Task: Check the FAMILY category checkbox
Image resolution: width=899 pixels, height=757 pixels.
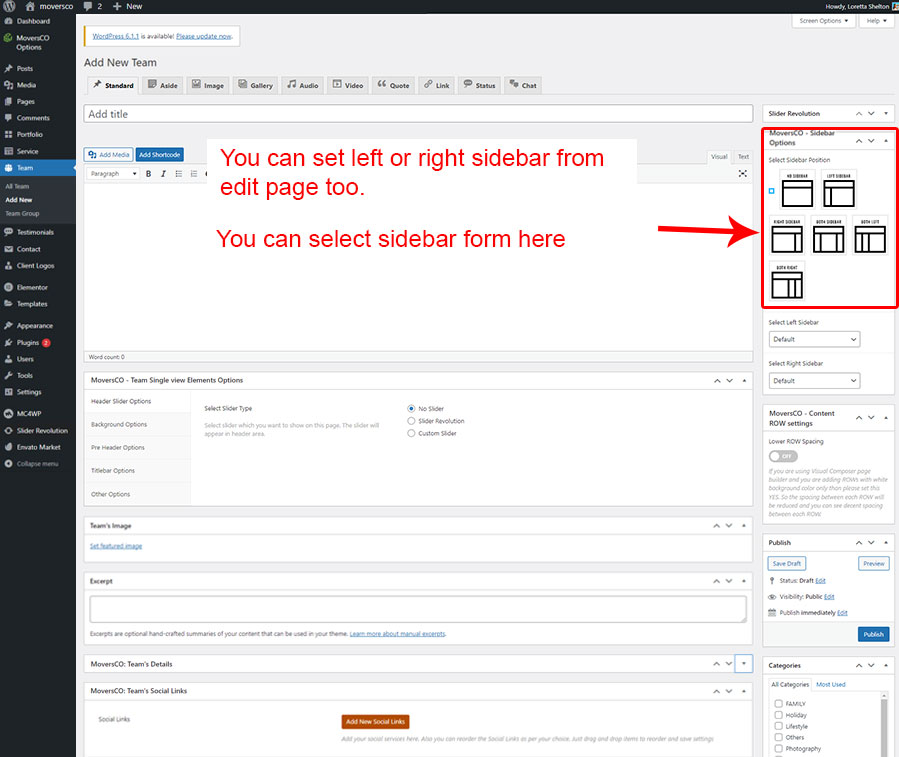Action: pyautogui.click(x=779, y=704)
